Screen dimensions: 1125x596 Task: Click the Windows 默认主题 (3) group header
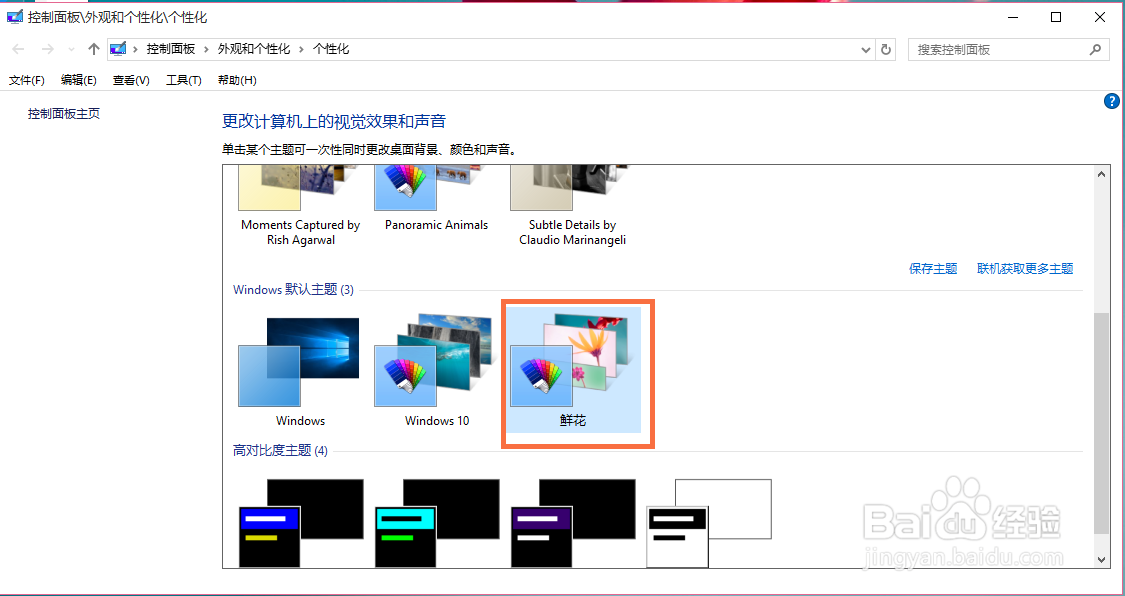293,290
